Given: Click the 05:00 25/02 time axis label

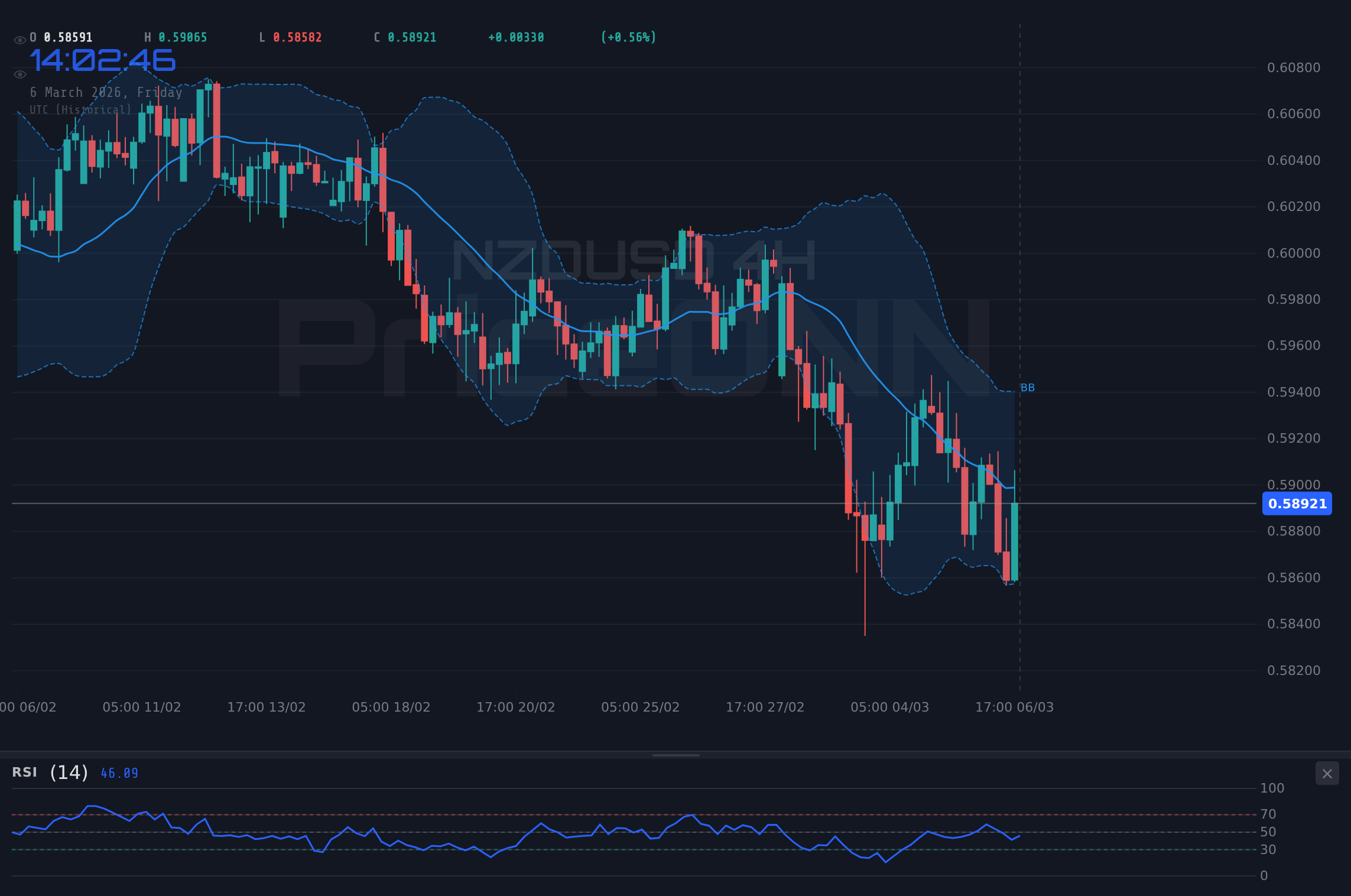Looking at the screenshot, I should point(641,707).
